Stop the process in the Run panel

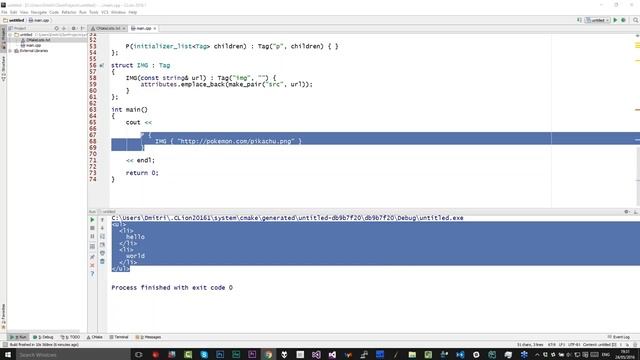click(92, 228)
